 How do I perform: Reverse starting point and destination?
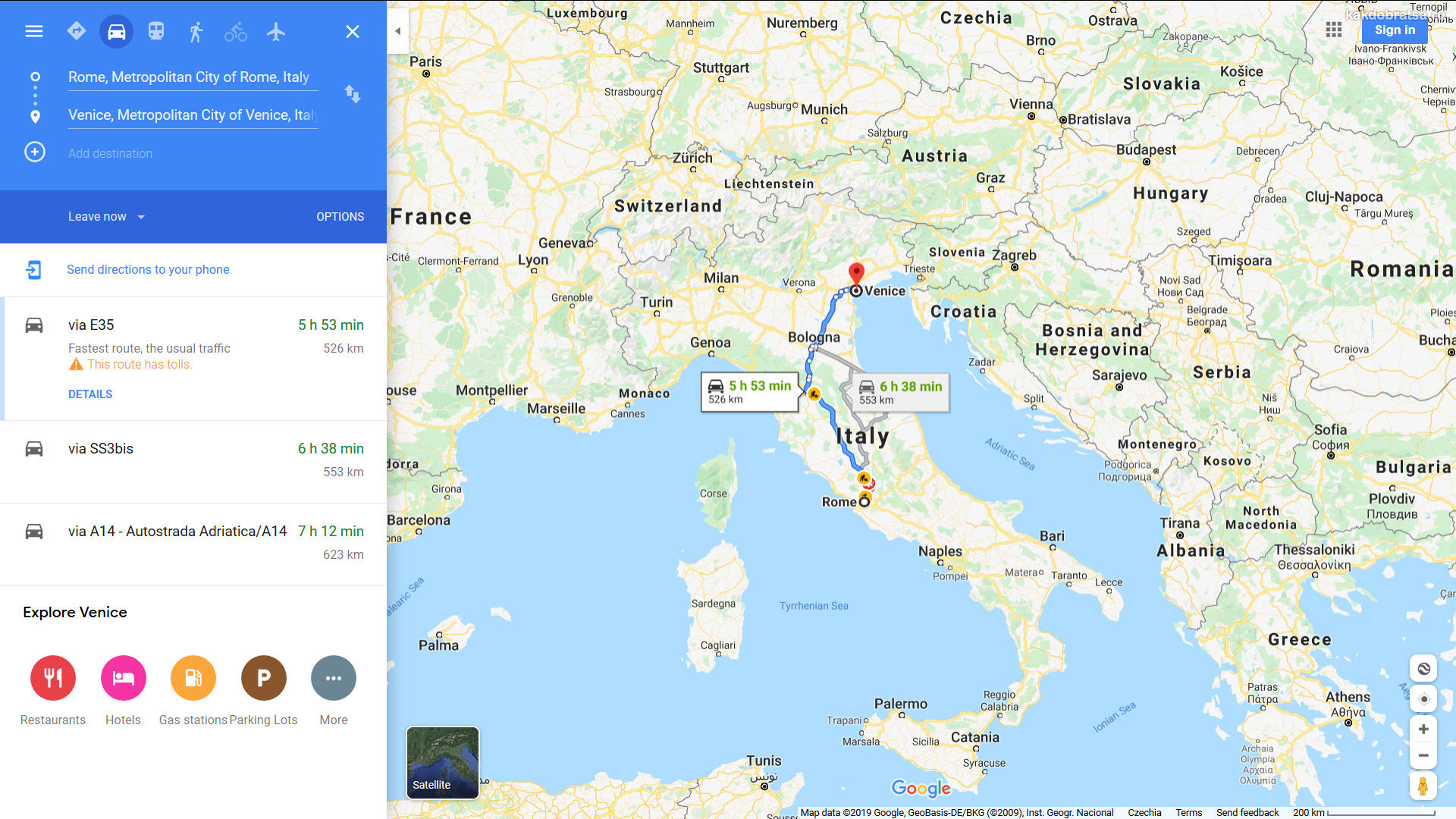click(353, 94)
